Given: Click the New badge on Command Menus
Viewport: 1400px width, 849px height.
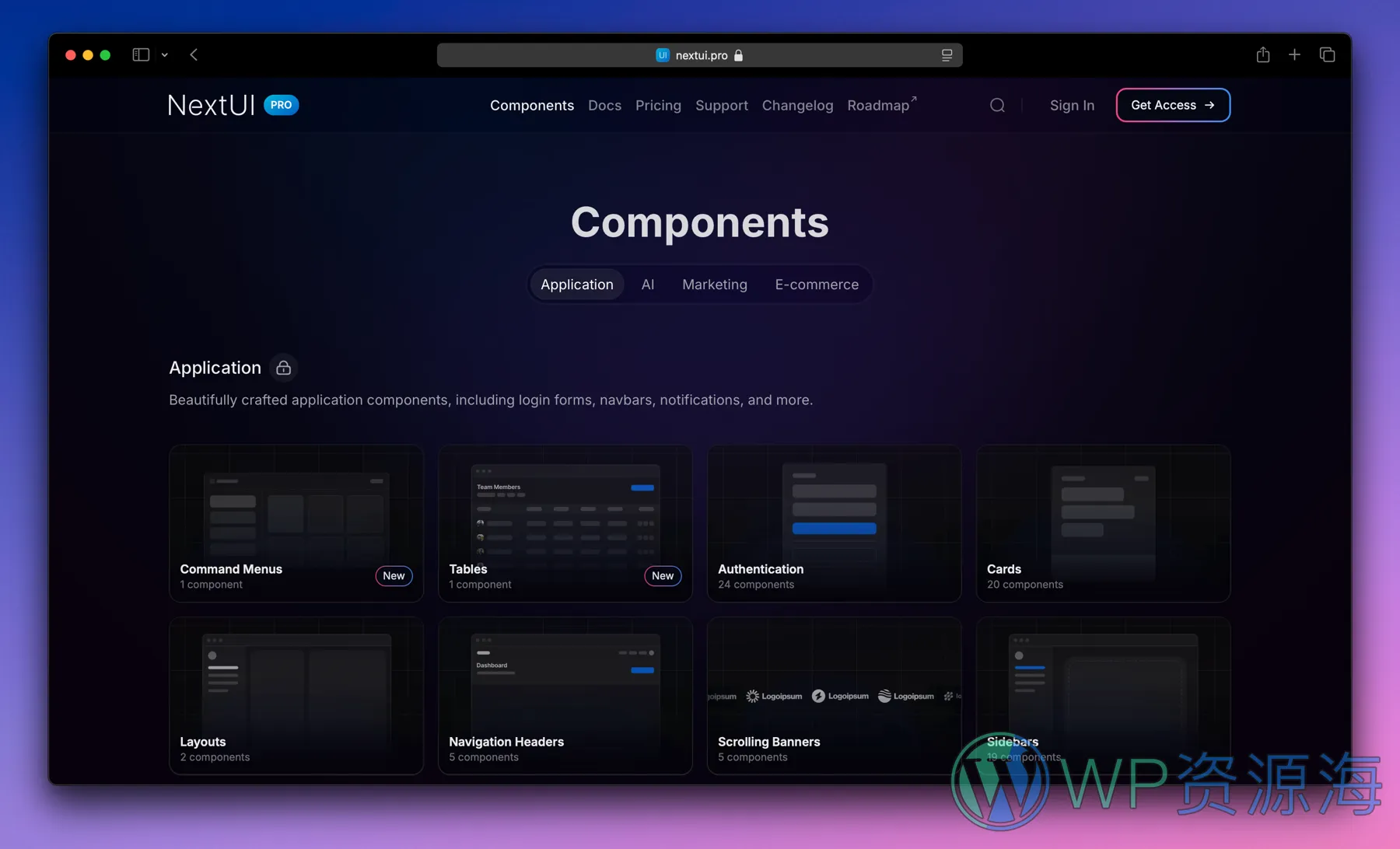Looking at the screenshot, I should (394, 575).
